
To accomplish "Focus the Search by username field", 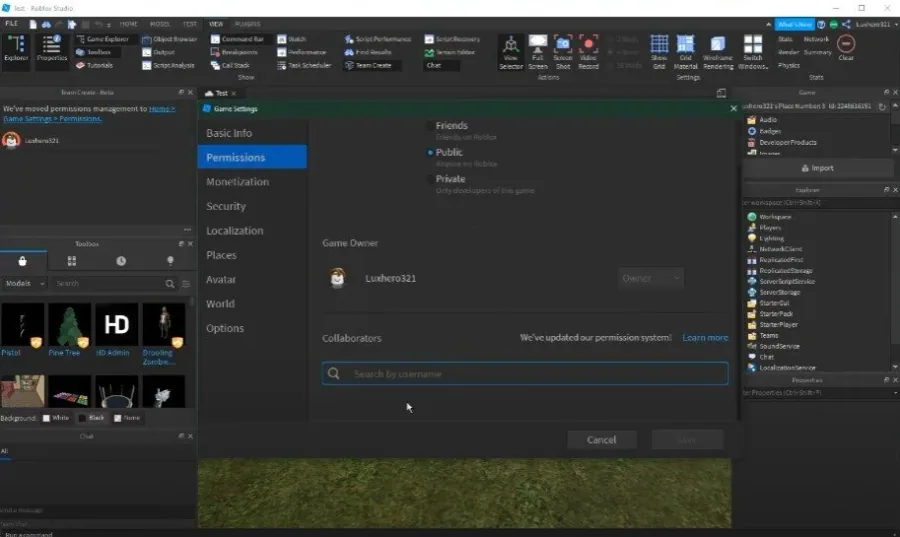I will (x=525, y=374).
